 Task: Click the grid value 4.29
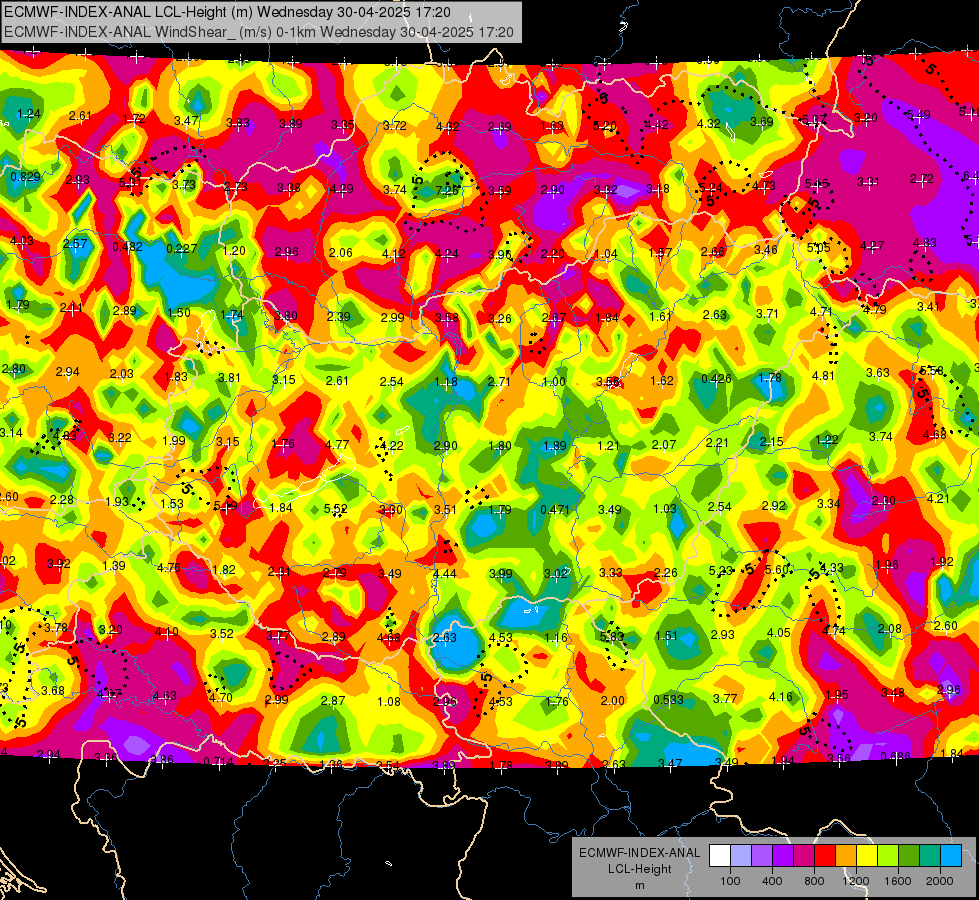click(x=342, y=188)
